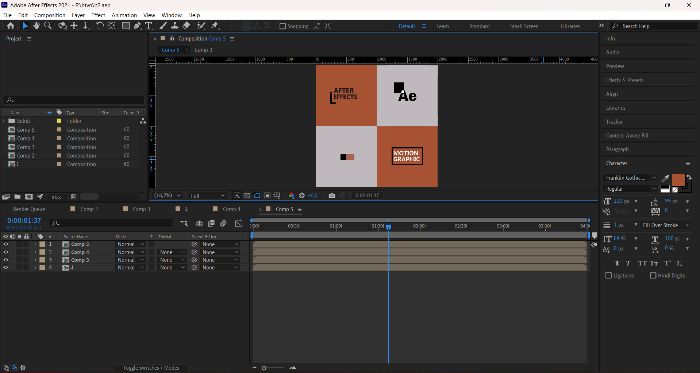Click the current time 0:00:01:37 field
The width and height of the screenshot is (700, 373).
[24, 221]
